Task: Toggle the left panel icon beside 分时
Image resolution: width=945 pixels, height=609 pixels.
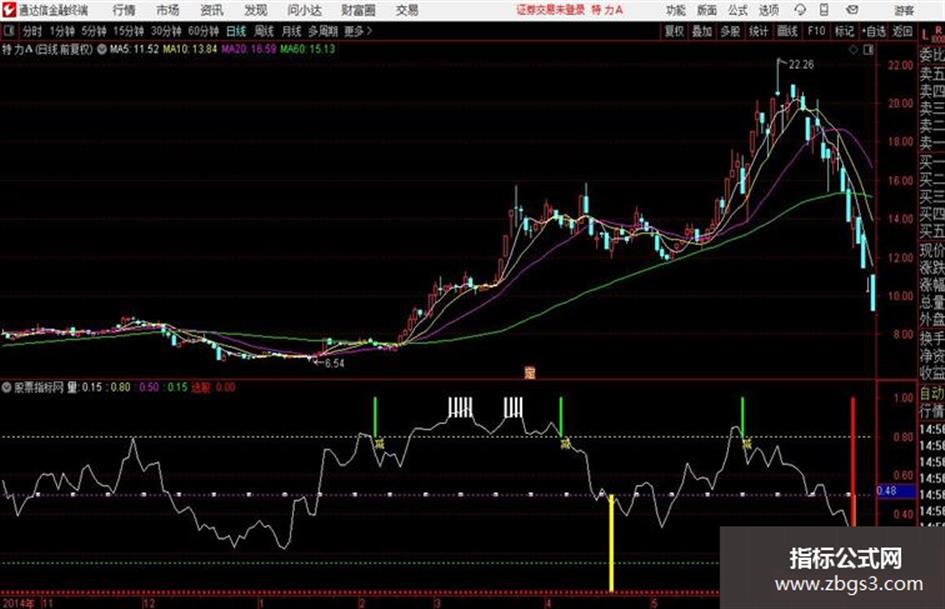Action: pyautogui.click(x=8, y=31)
